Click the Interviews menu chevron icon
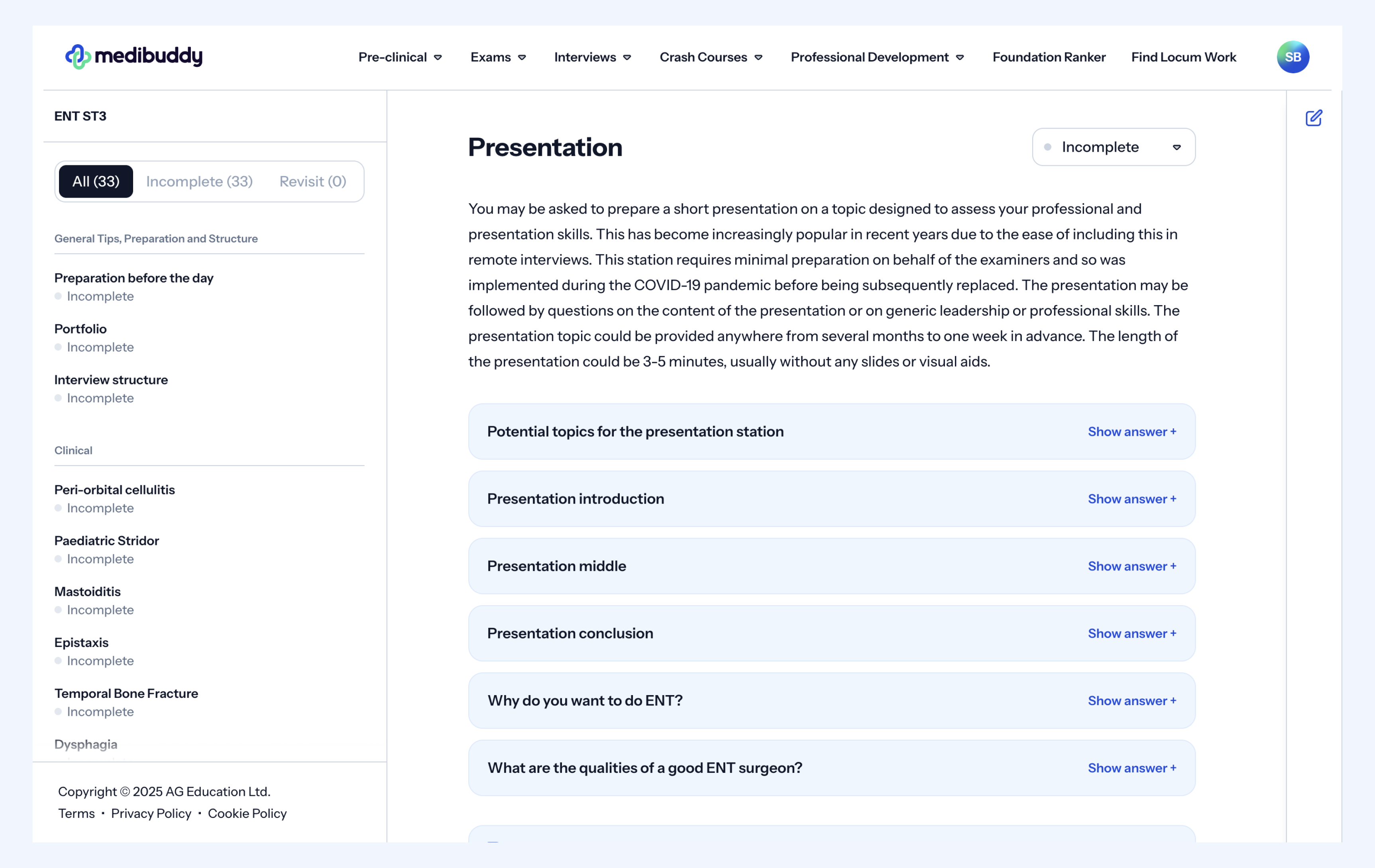Viewport: 1375px width, 868px height. pos(627,58)
